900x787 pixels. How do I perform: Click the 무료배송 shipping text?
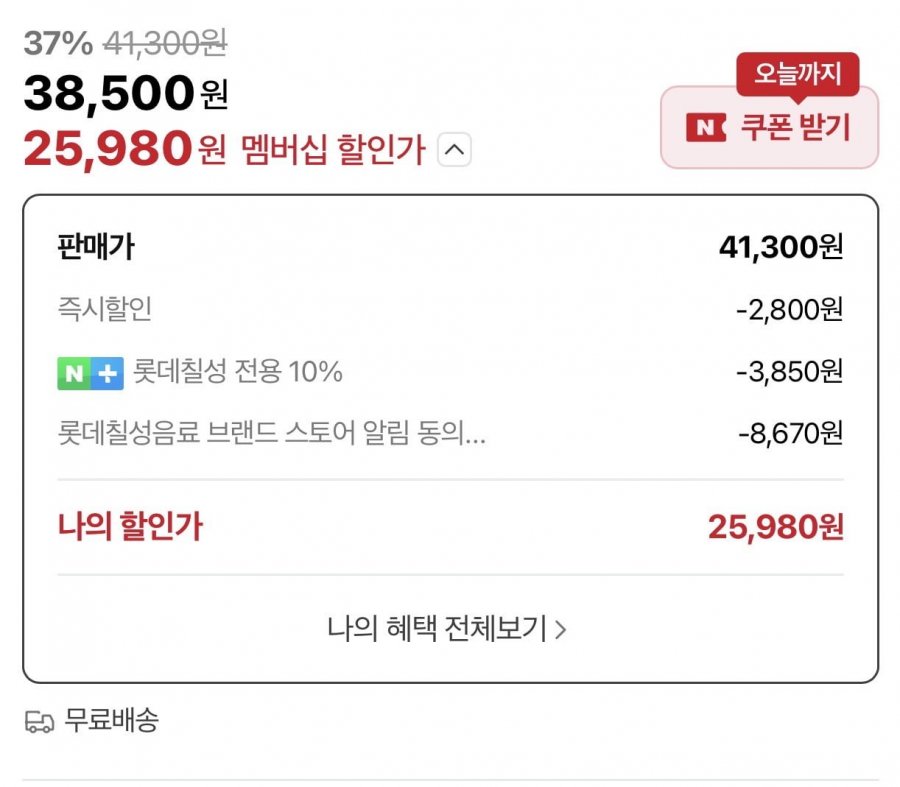(111, 721)
